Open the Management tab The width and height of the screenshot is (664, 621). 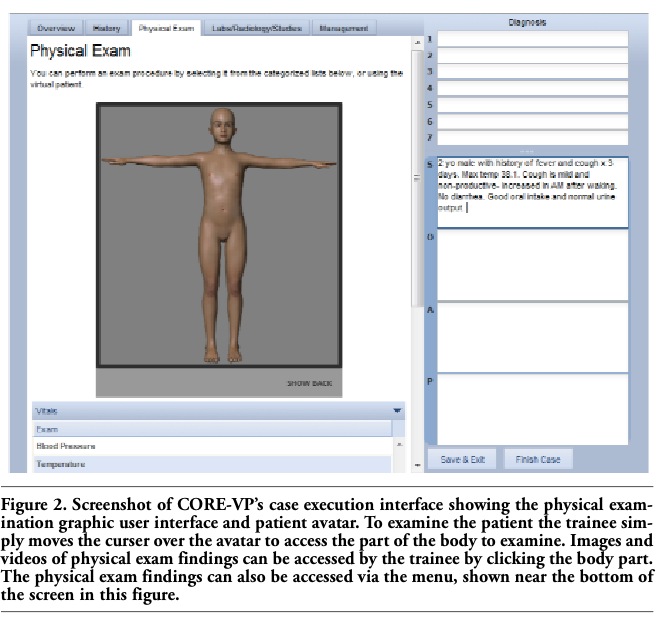(x=343, y=28)
